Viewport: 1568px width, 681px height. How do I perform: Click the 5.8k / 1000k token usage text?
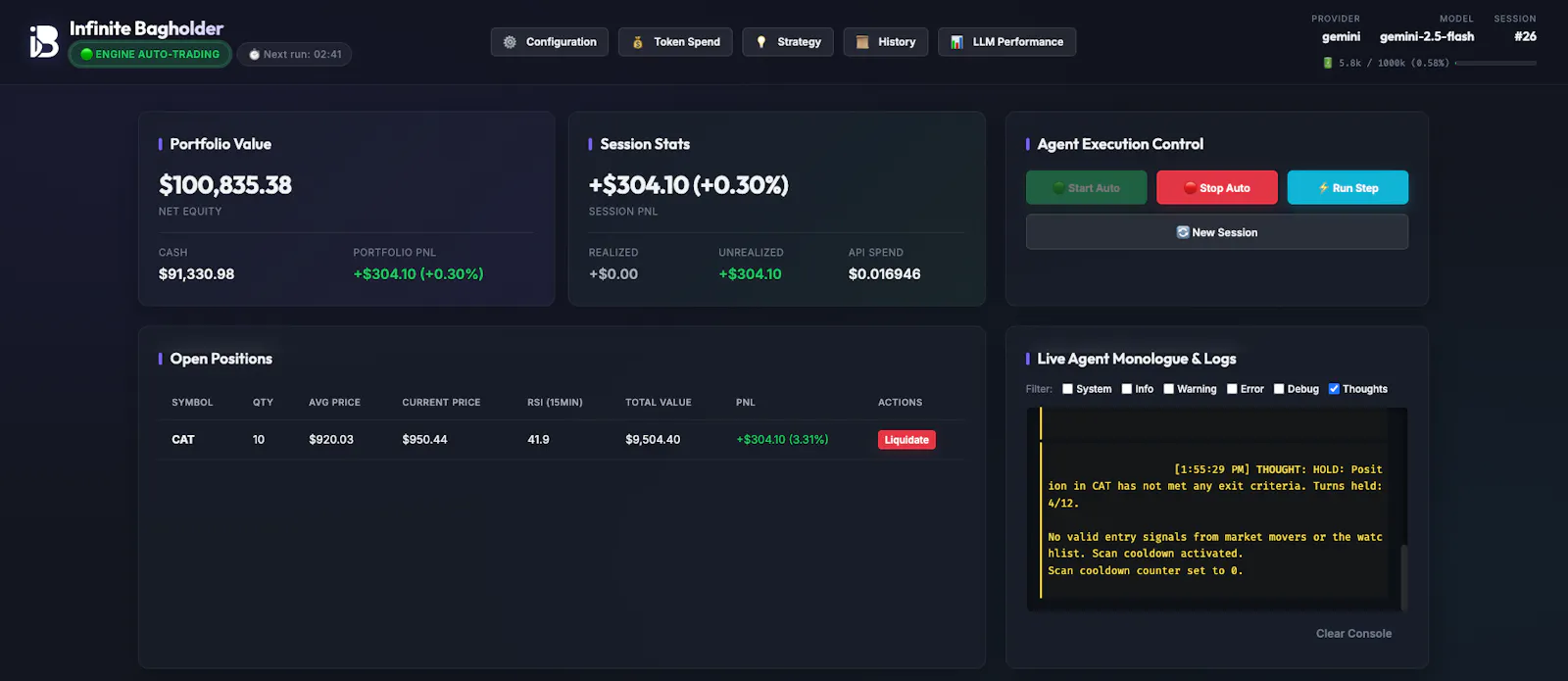[1394, 63]
